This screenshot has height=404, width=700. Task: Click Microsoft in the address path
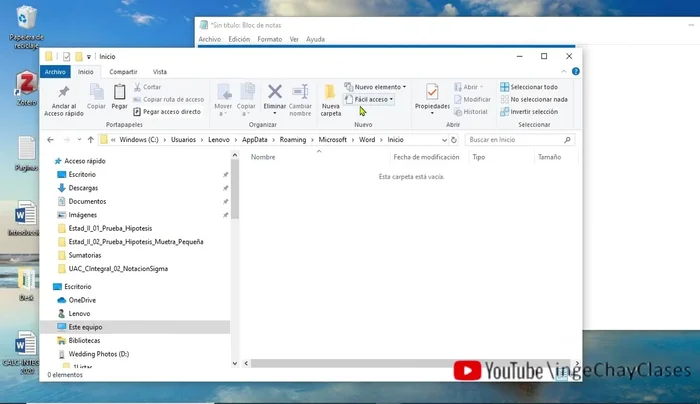333,140
